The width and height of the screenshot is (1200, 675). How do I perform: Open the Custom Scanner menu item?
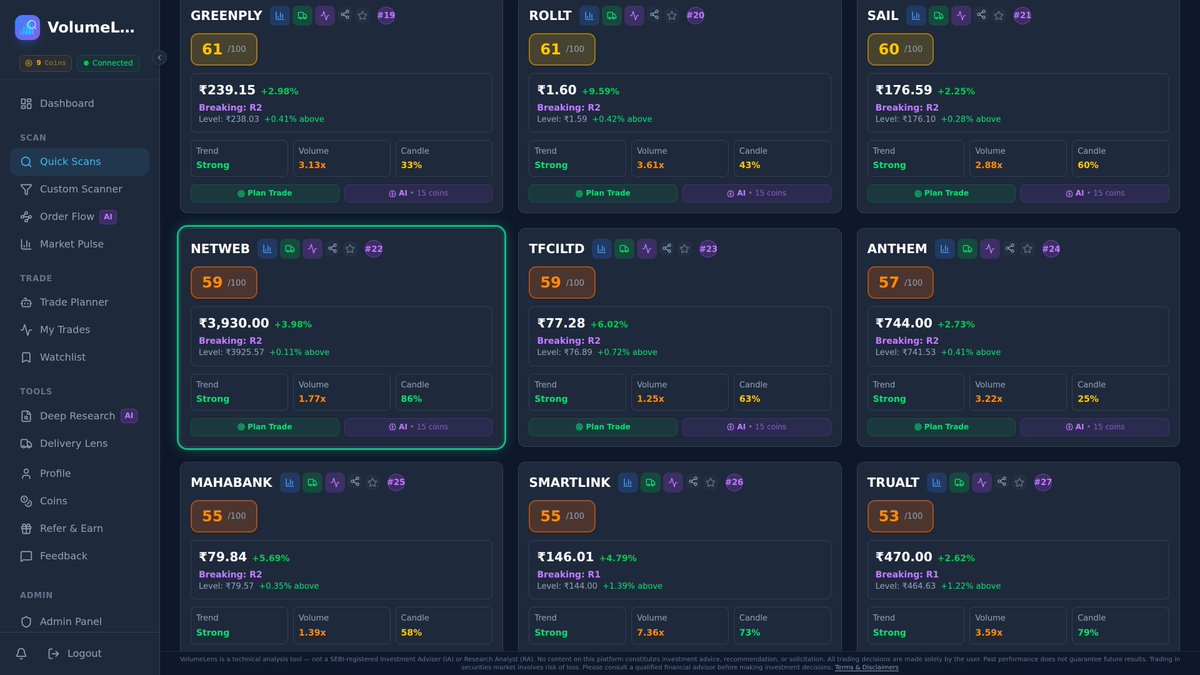[x=82, y=188]
